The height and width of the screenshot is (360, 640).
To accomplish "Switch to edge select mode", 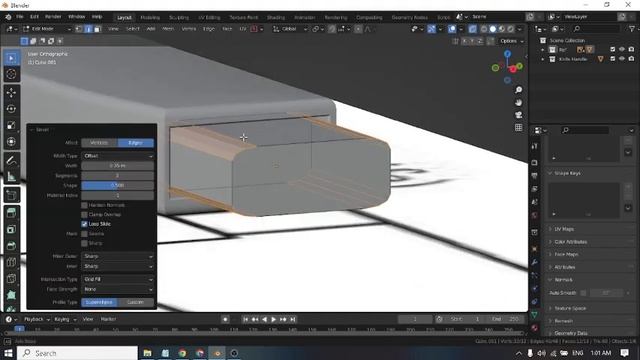I will pos(88,29).
